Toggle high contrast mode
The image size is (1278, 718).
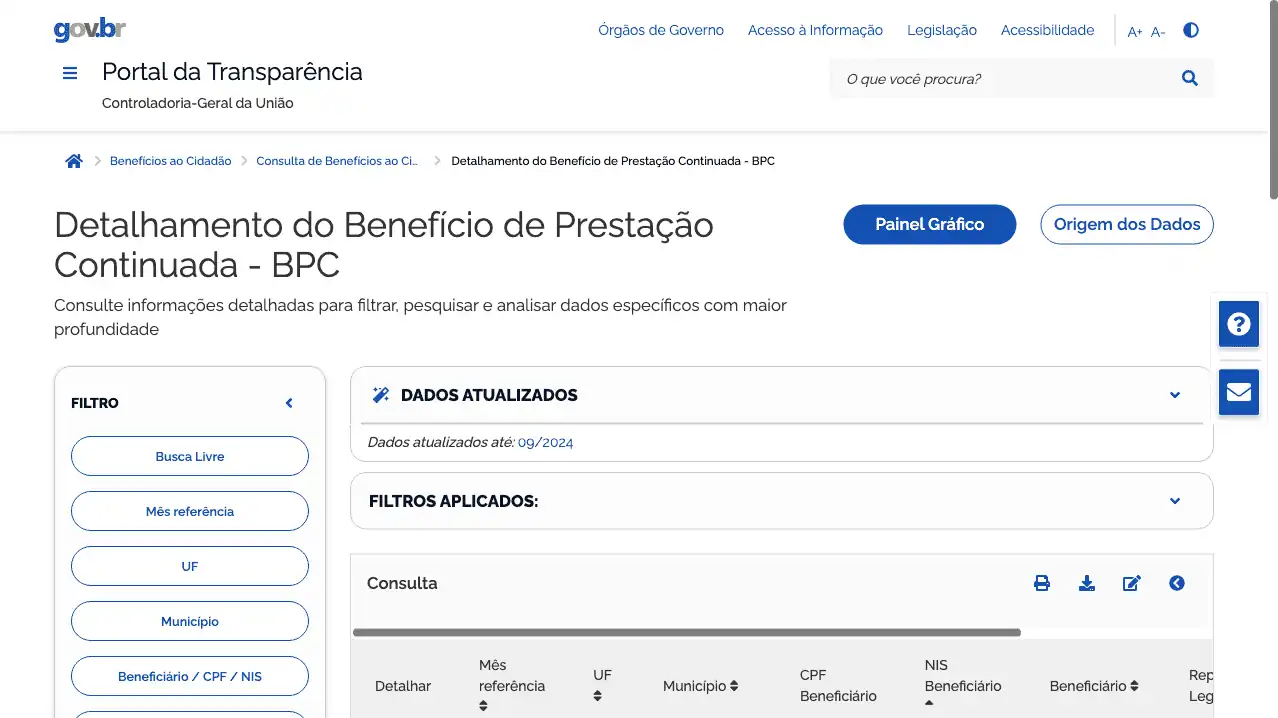point(1190,30)
